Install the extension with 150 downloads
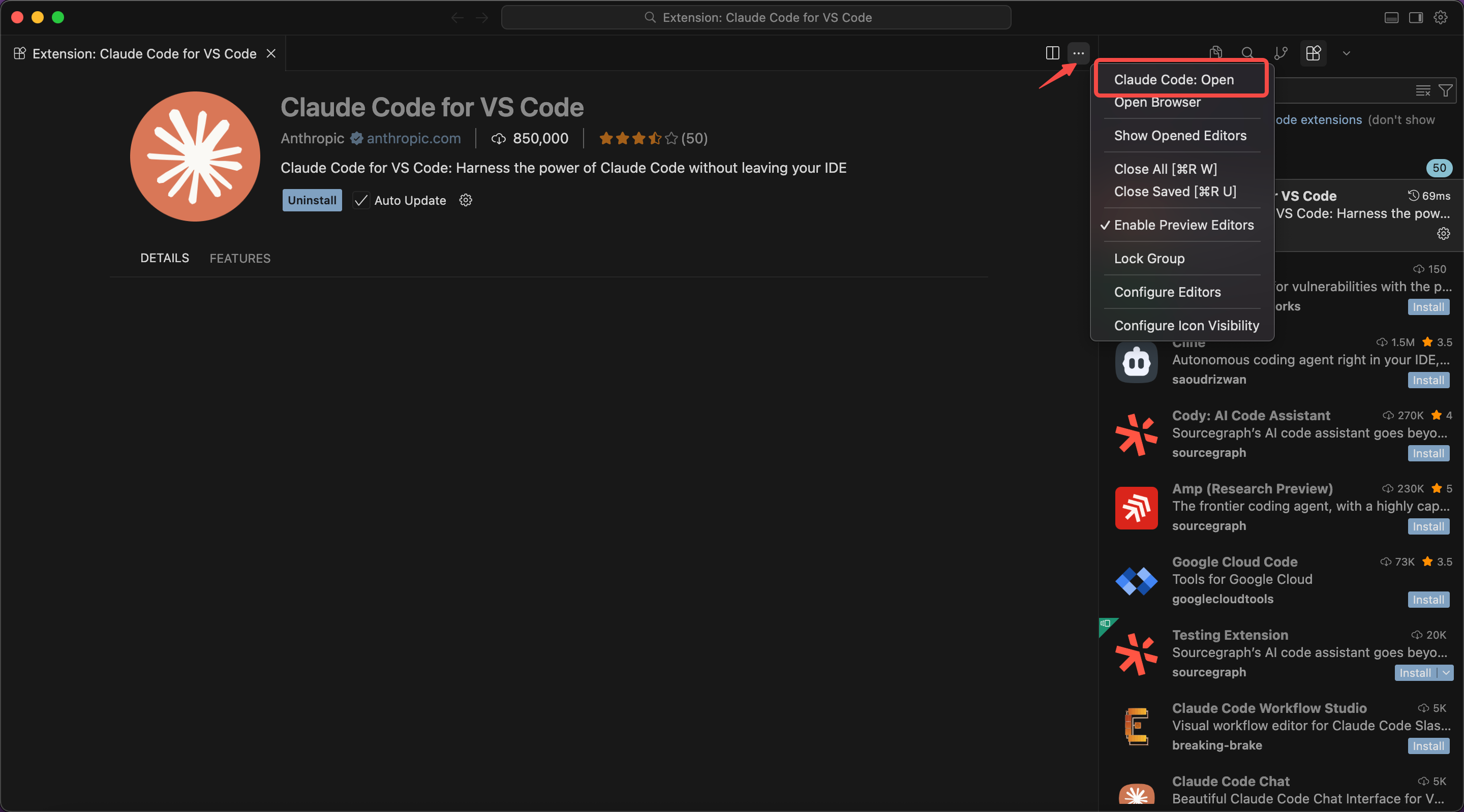This screenshot has width=1464, height=812. point(1428,307)
